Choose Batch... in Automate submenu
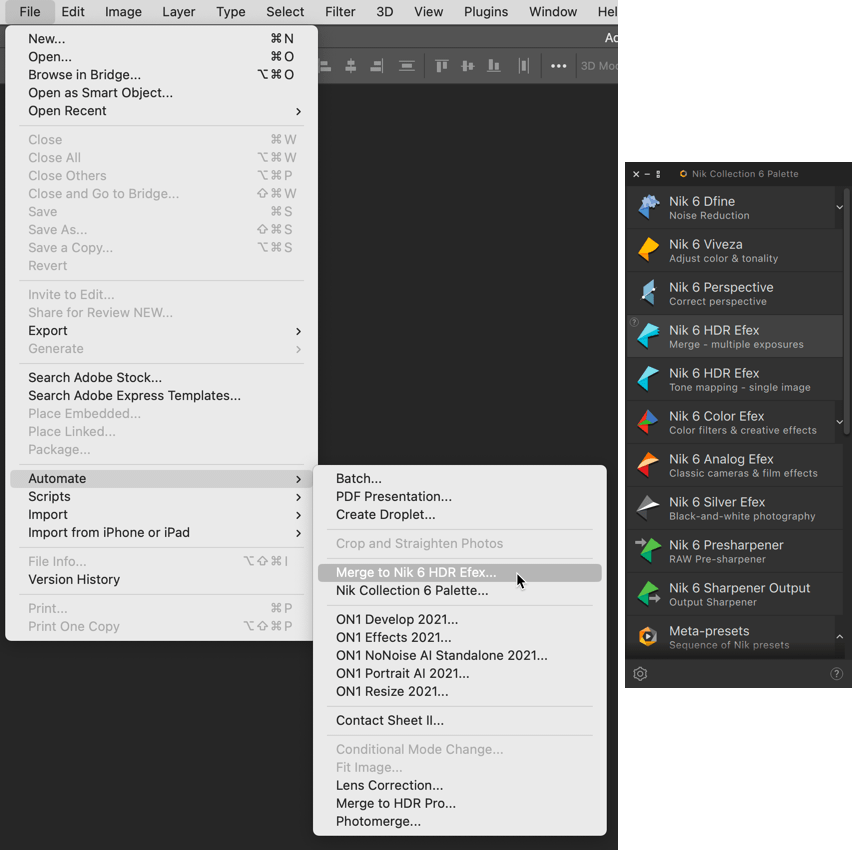The image size is (856, 850). click(460, 479)
